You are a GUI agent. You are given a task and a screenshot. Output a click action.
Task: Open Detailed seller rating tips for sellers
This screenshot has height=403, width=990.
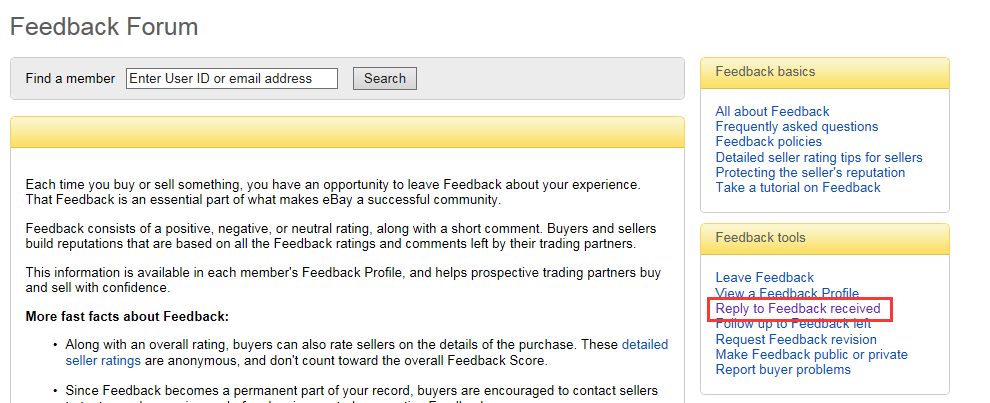coord(819,157)
